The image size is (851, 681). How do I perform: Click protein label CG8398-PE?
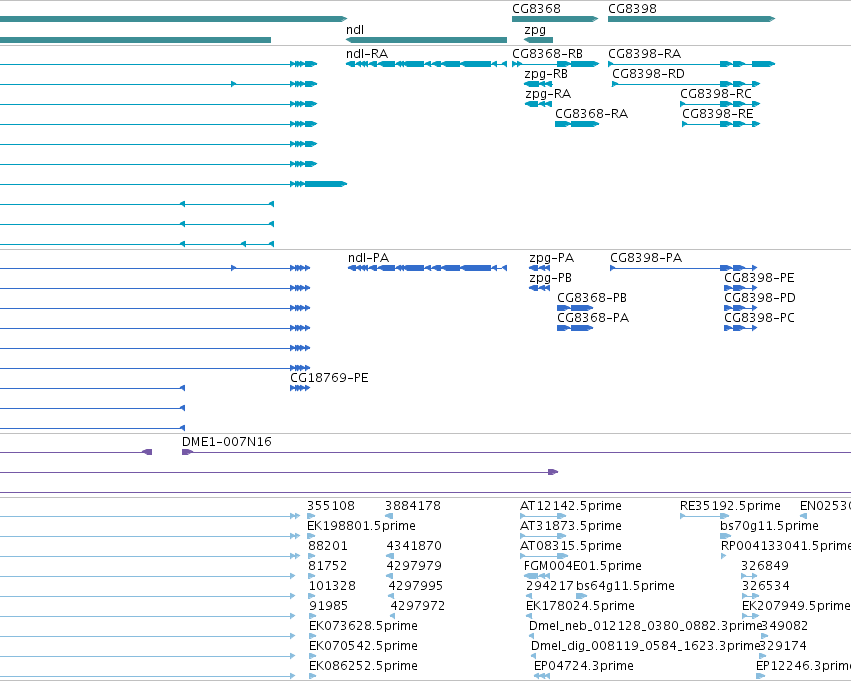click(759, 278)
